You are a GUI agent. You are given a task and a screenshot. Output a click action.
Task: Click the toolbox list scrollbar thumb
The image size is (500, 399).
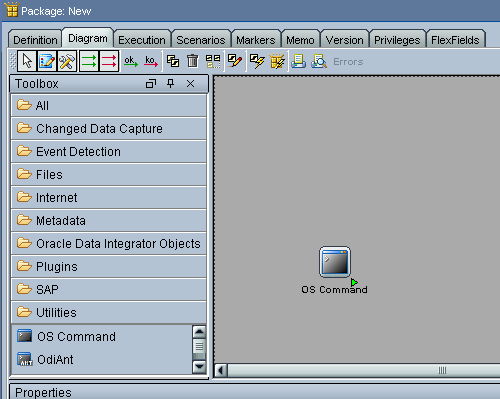(199, 346)
